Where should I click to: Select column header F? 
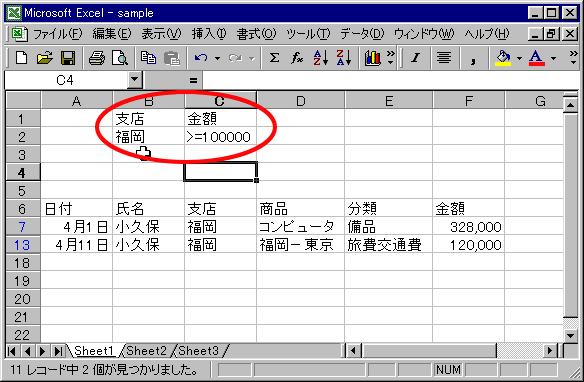coord(468,101)
